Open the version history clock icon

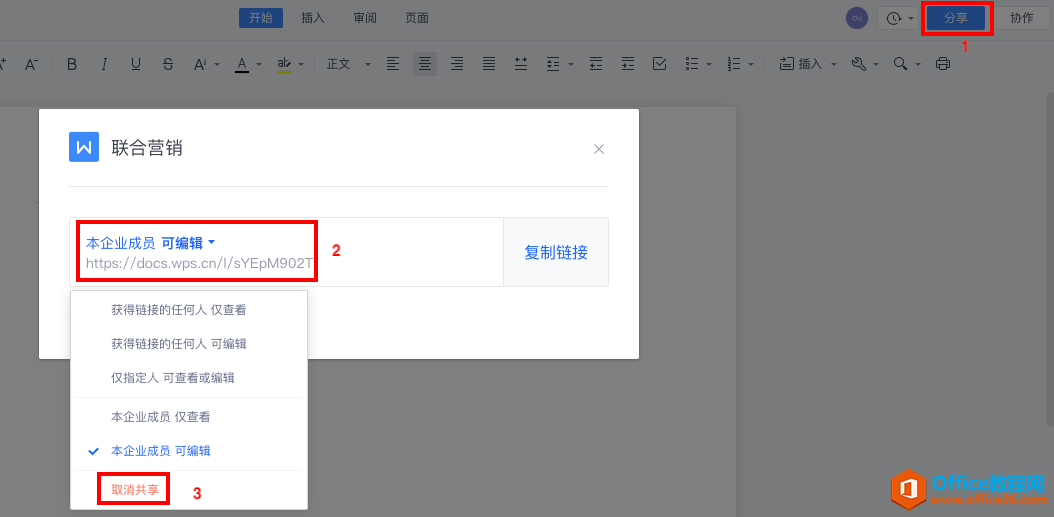[894, 19]
